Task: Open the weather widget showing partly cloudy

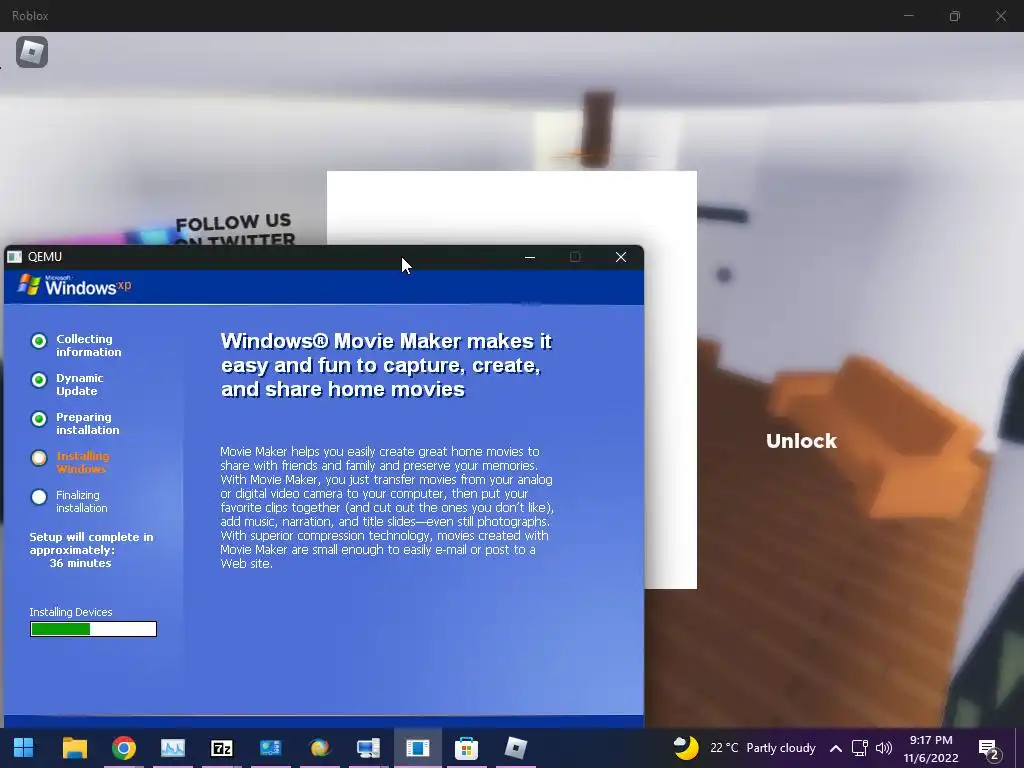Action: 744,748
